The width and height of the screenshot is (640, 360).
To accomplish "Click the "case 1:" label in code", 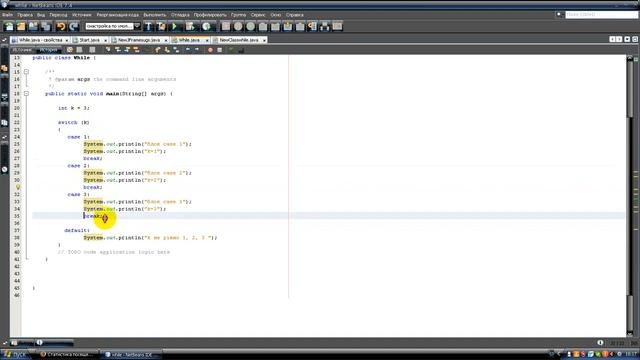I will 78,137.
